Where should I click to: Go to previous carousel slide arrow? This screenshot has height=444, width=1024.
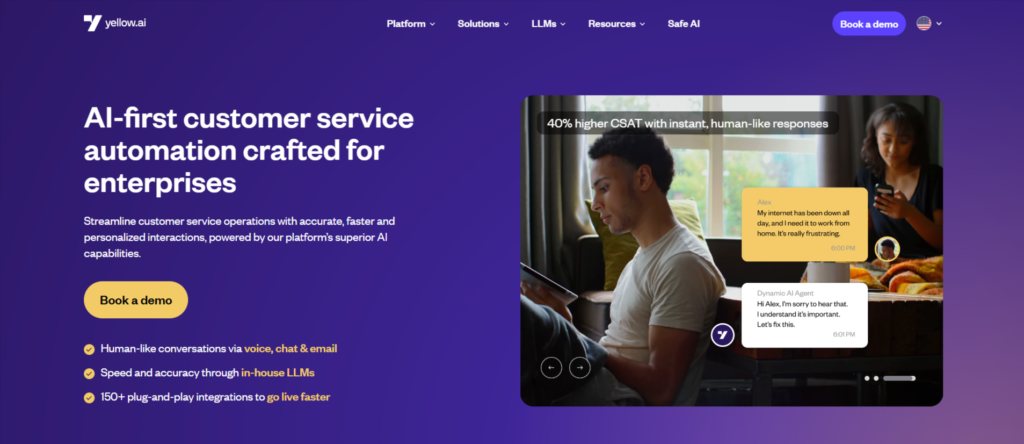point(551,368)
